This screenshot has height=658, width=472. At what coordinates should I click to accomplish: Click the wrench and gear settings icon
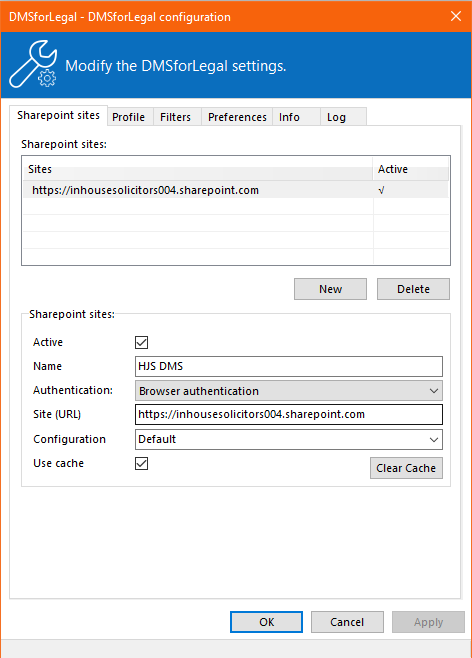click(x=33, y=64)
